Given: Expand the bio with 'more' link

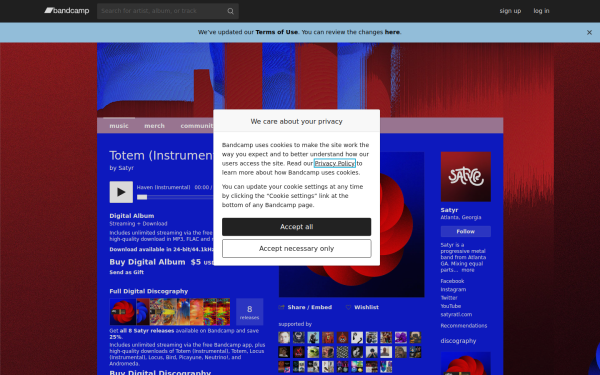Looking at the screenshot, I should (x=468, y=270).
